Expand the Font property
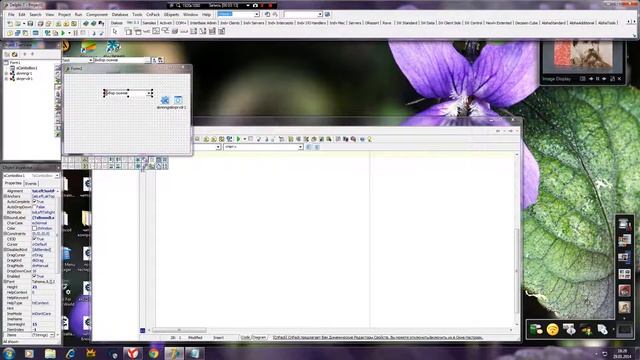 [x=5, y=282]
